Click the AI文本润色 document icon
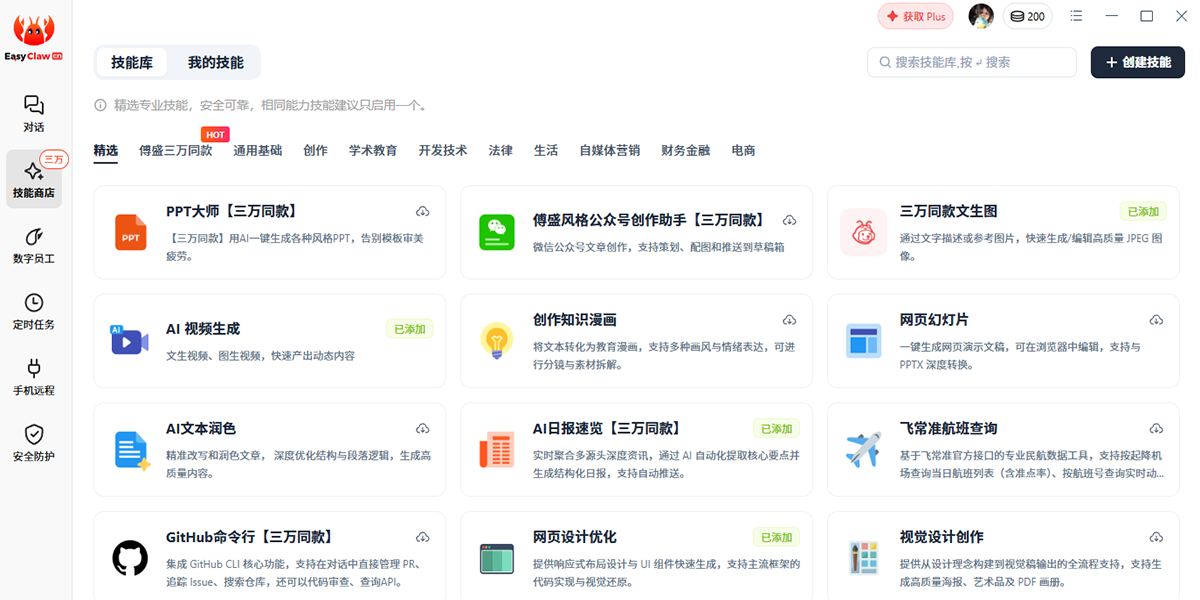1200x600 pixels. click(x=131, y=450)
